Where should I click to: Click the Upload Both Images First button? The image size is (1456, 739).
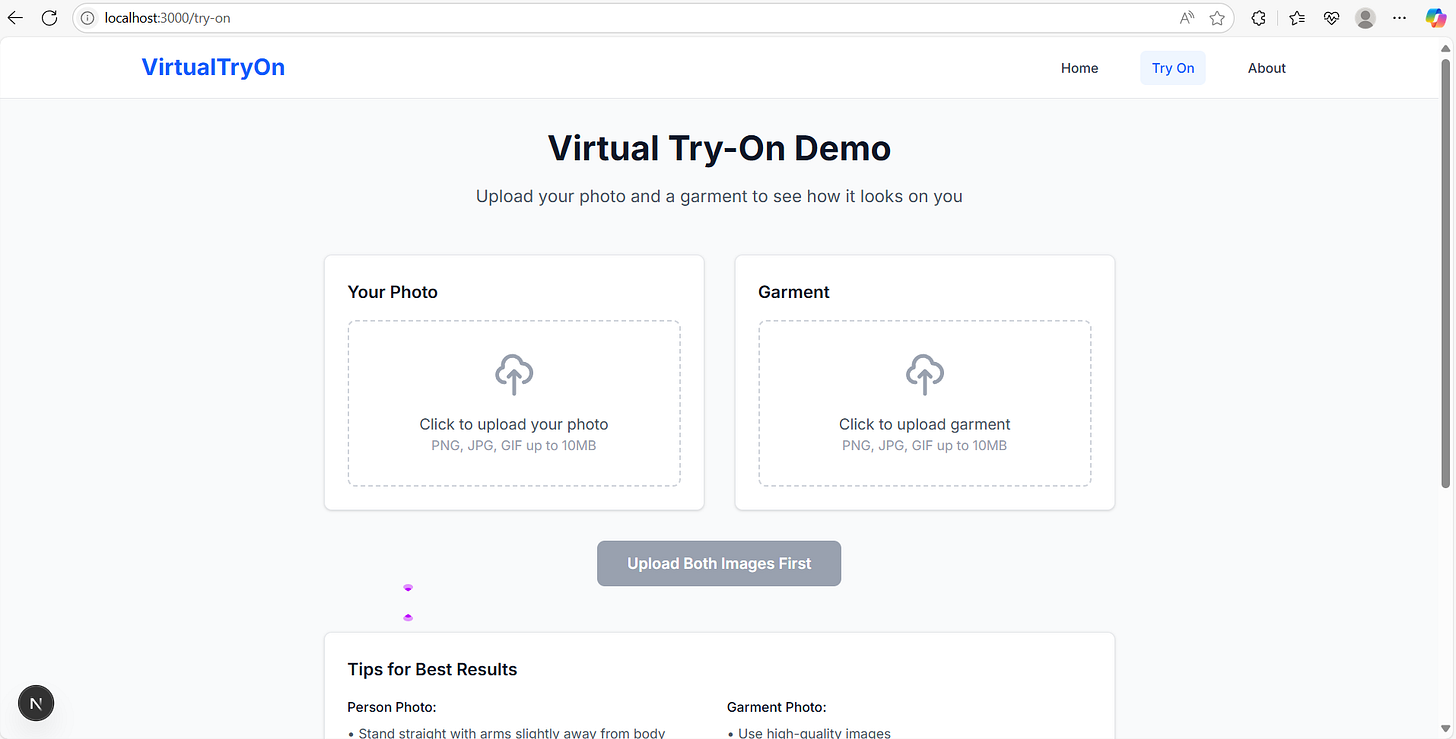(x=719, y=563)
